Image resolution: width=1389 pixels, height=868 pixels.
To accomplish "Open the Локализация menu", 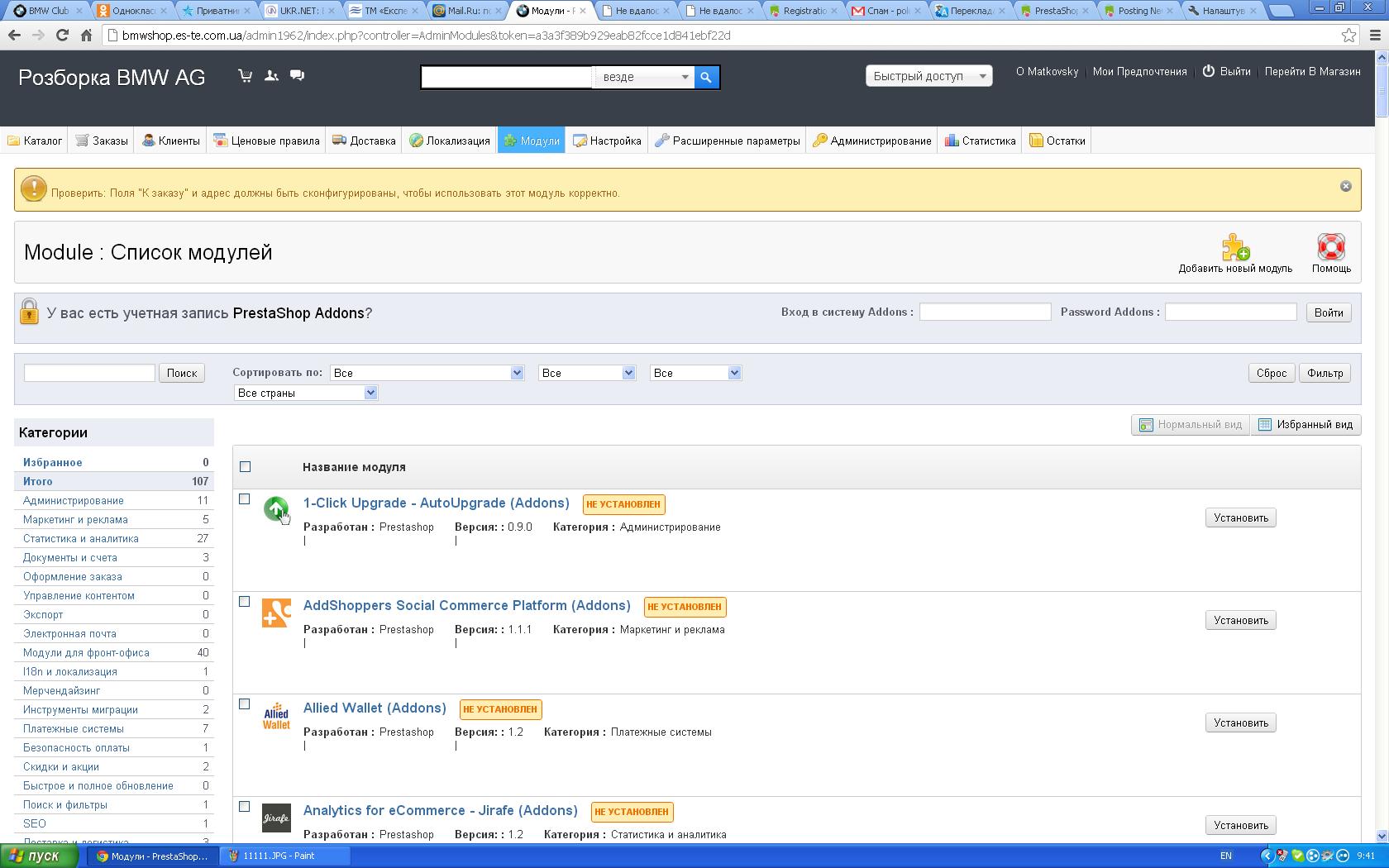I will point(450,141).
